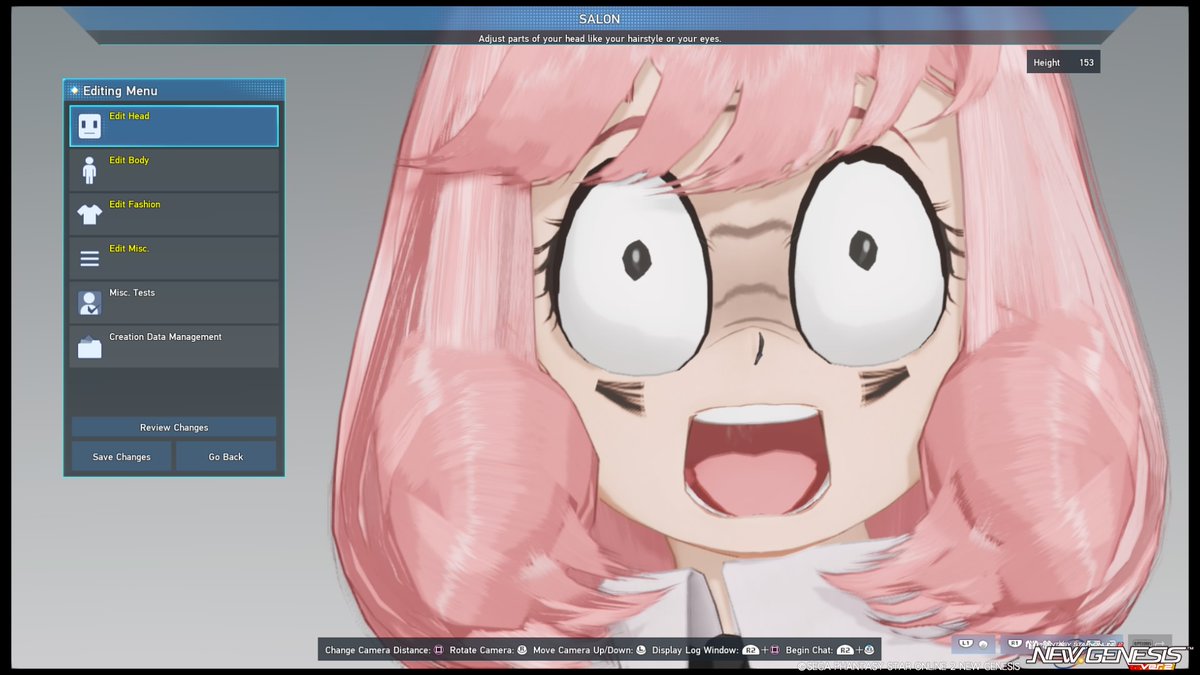Open the Misc. Tests menu entry

[174, 302]
